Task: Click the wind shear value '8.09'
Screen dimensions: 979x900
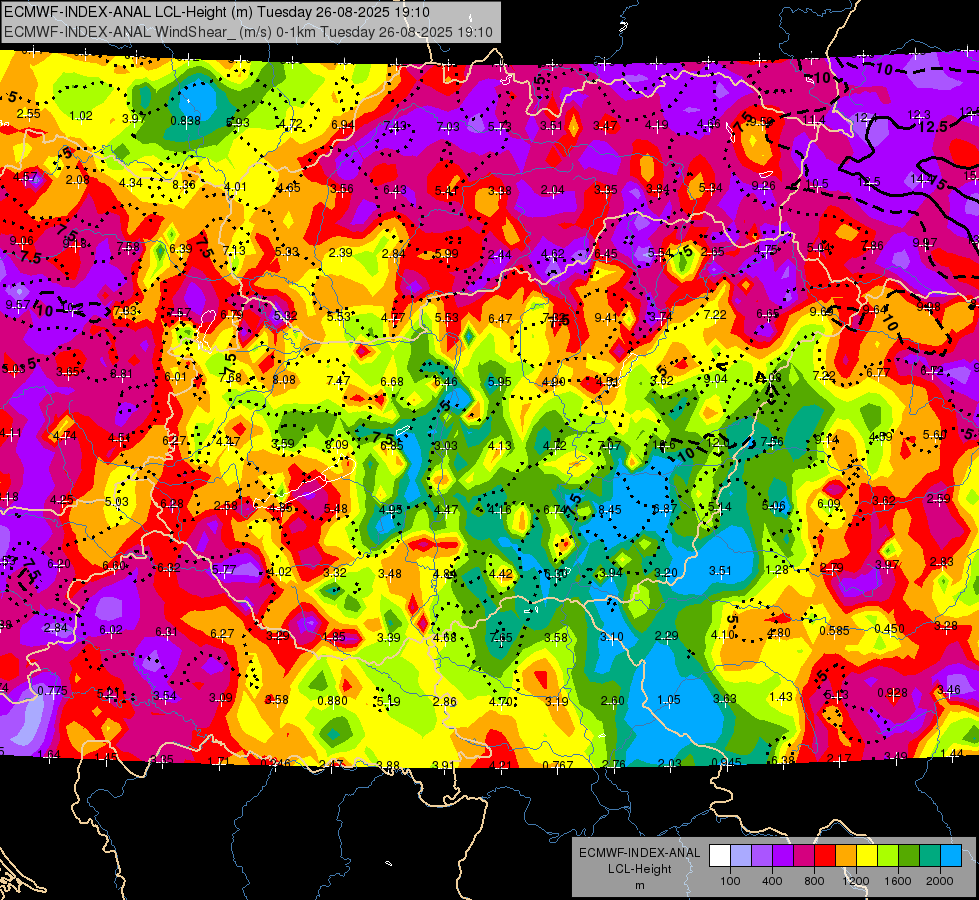Action: (337, 445)
